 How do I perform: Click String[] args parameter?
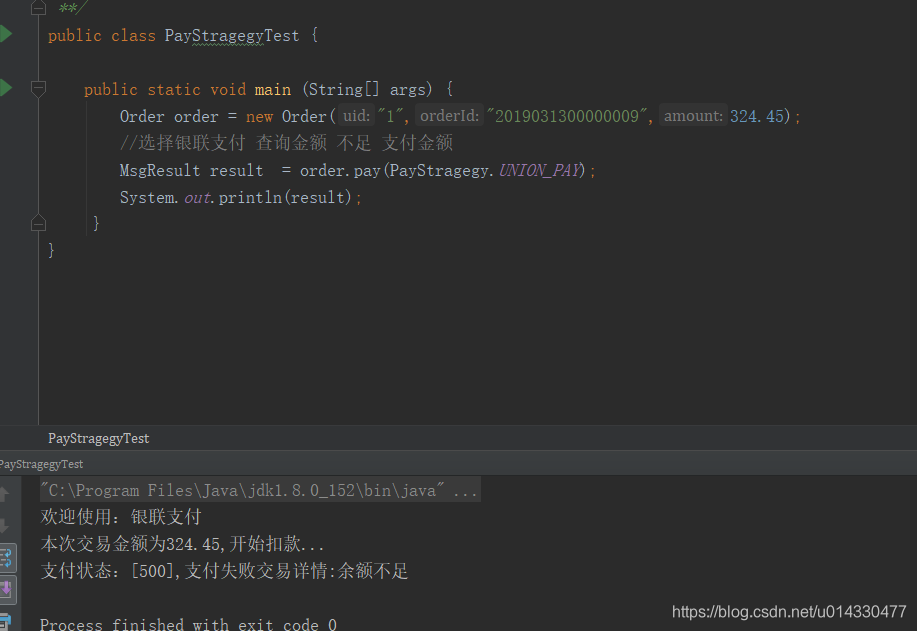367,89
